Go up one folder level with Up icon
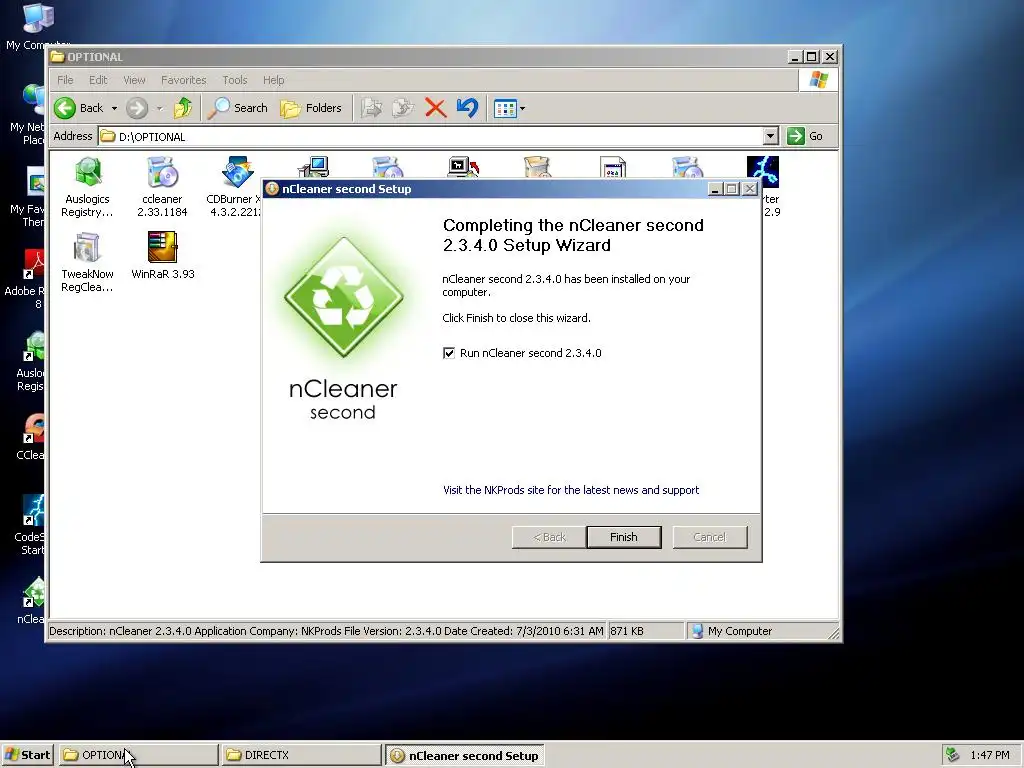The image size is (1024, 768). coord(183,108)
